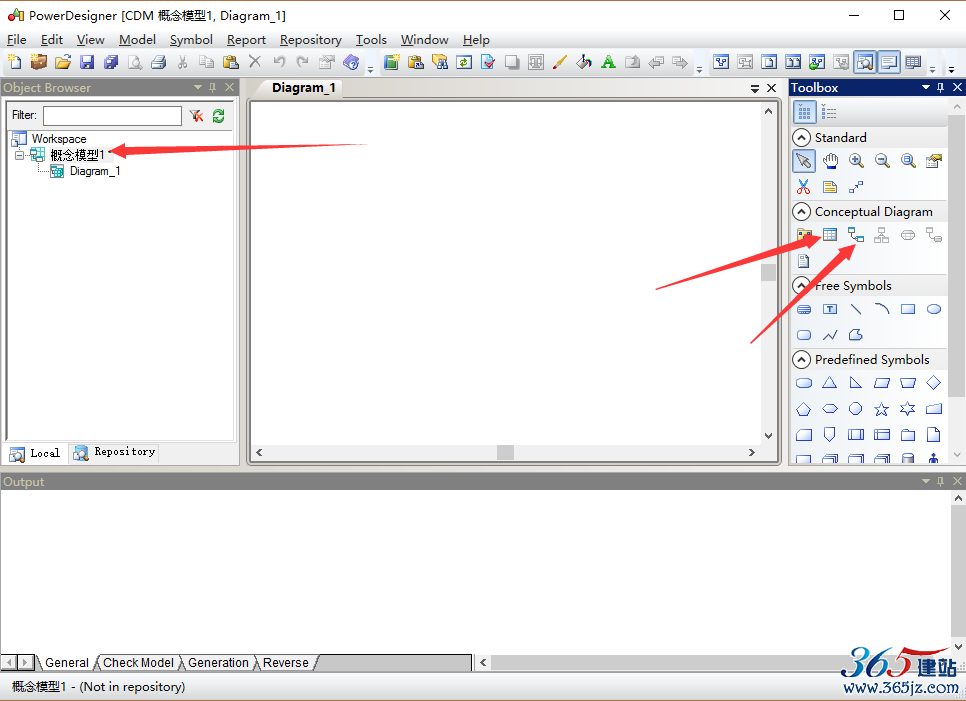Image resolution: width=966 pixels, height=701 pixels.
Task: Select the Line tool in Free Symbols
Action: click(856, 309)
